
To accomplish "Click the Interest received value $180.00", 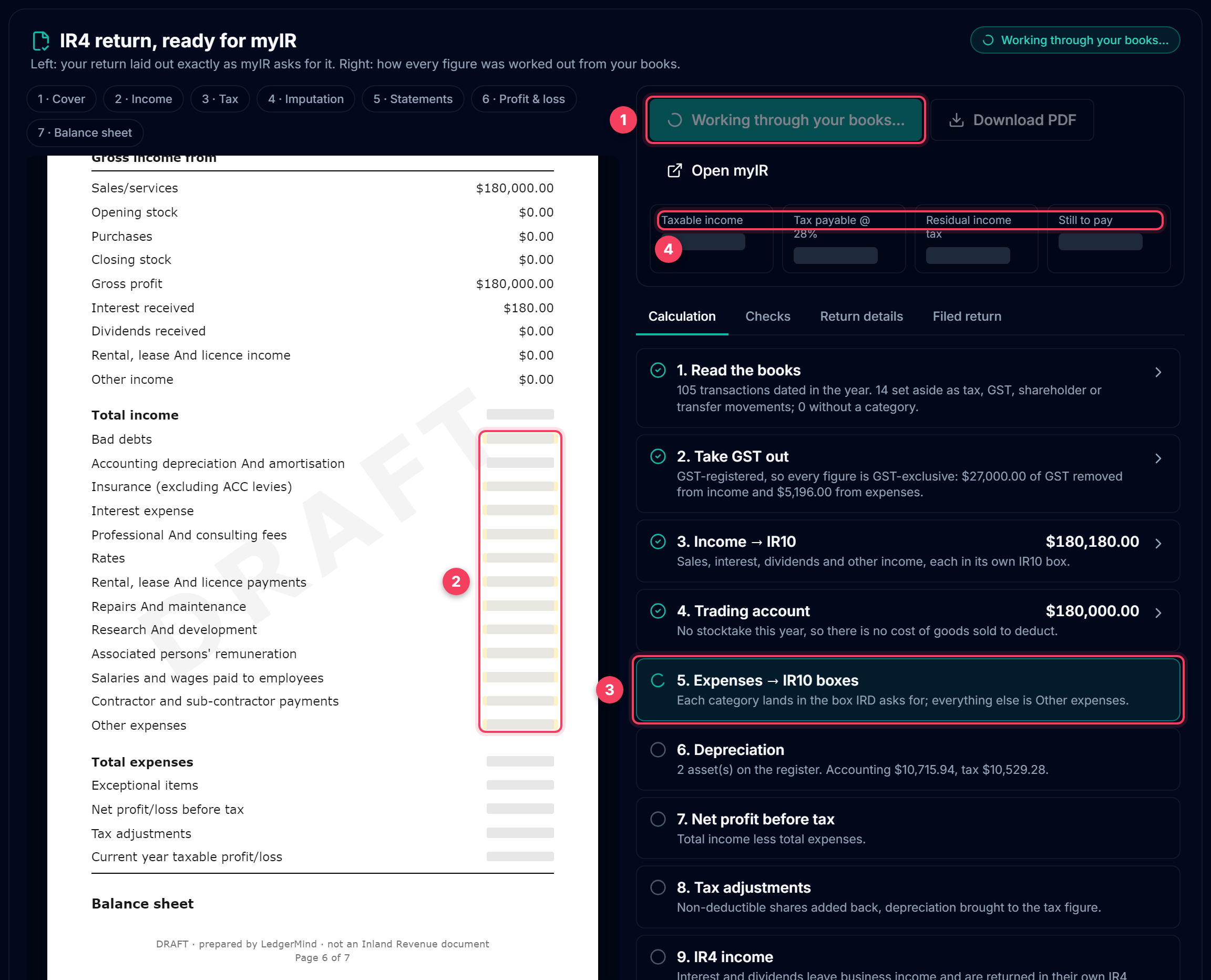I will coord(528,308).
